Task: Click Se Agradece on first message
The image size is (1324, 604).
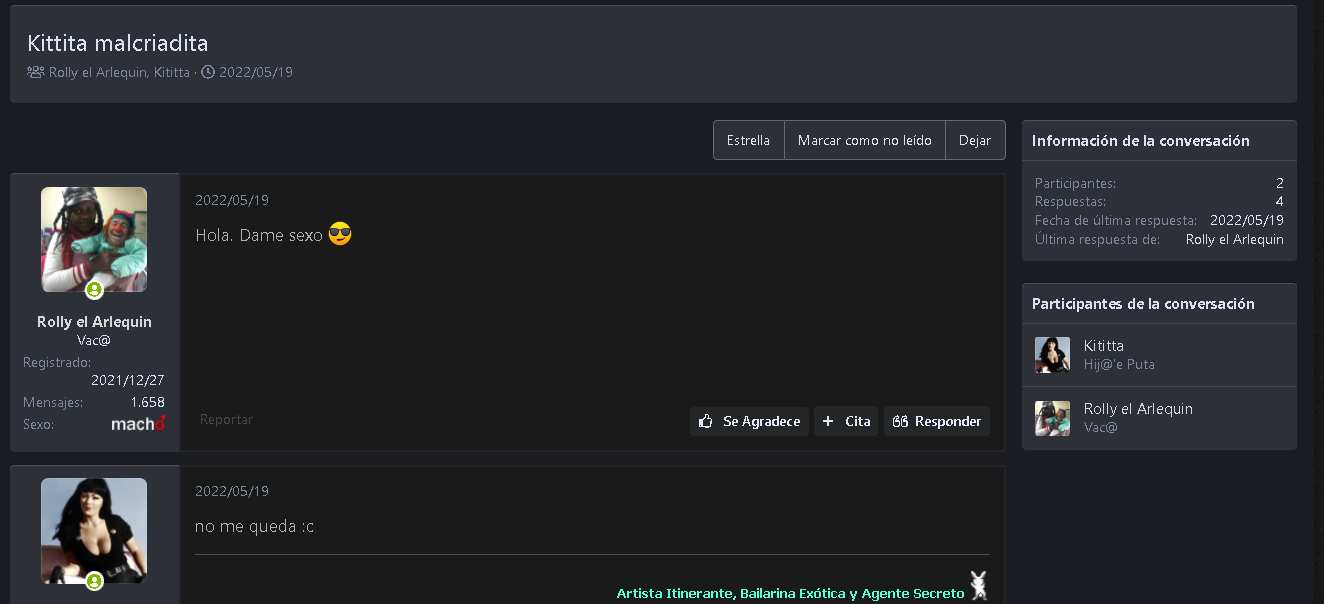Action: click(x=749, y=421)
